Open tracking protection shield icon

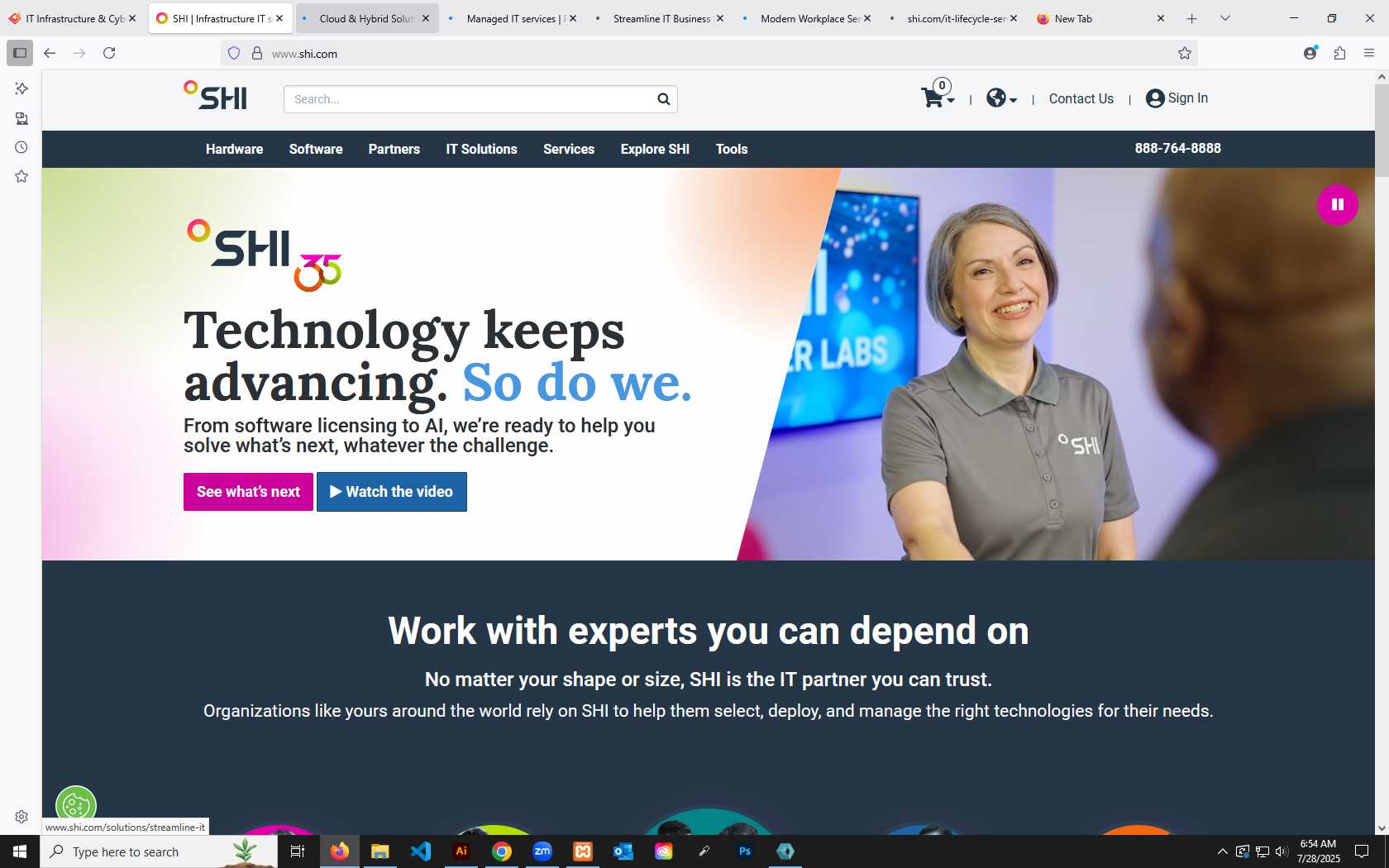234,54
